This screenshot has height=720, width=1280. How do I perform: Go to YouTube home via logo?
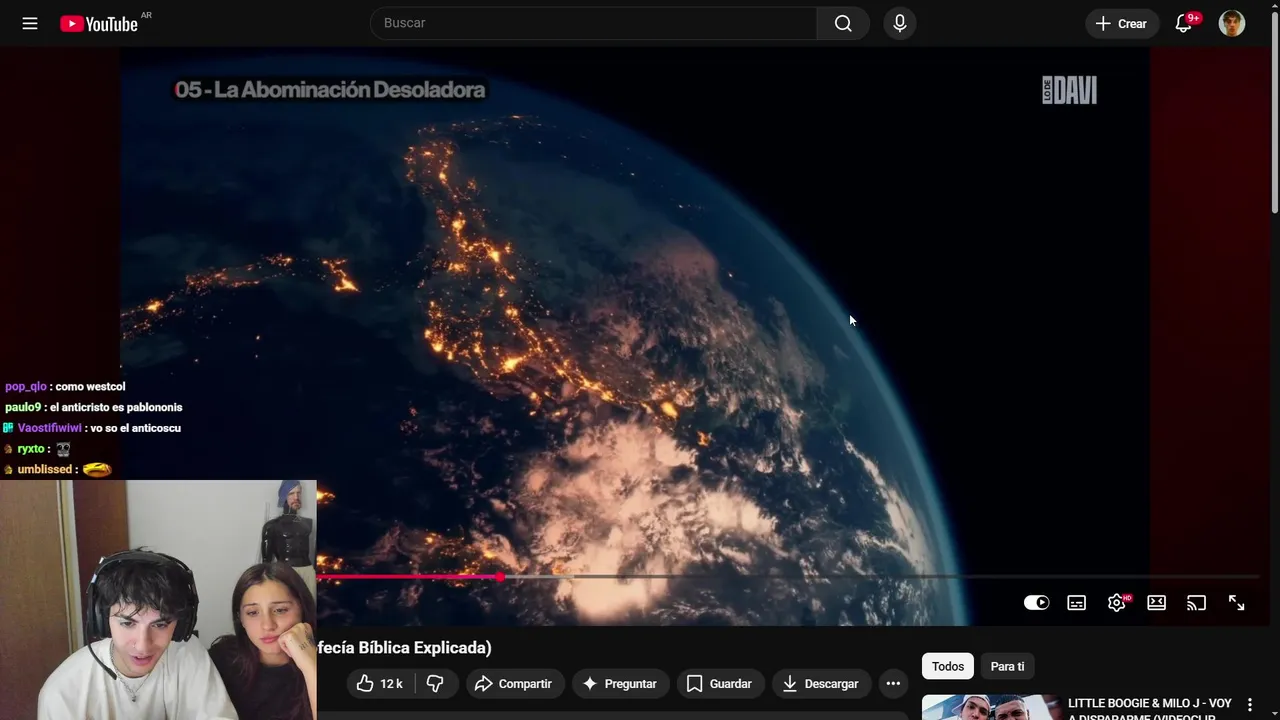(99, 24)
